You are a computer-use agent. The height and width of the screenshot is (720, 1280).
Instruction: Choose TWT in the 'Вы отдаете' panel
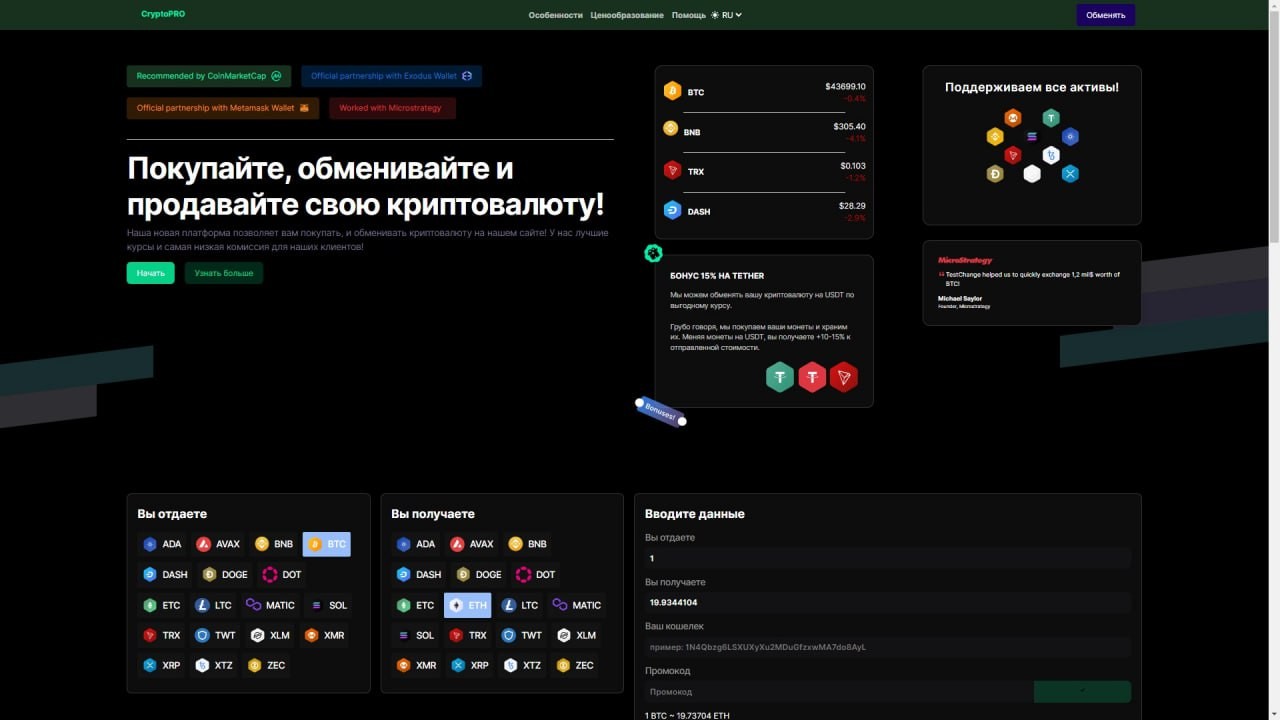coord(217,635)
